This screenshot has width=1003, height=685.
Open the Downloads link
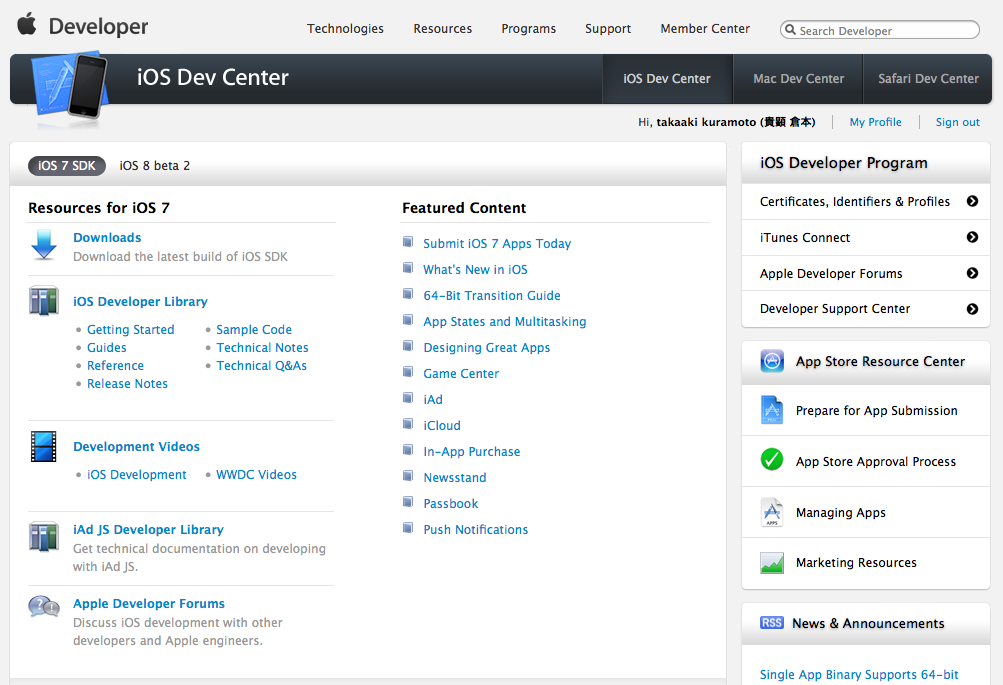(x=107, y=237)
